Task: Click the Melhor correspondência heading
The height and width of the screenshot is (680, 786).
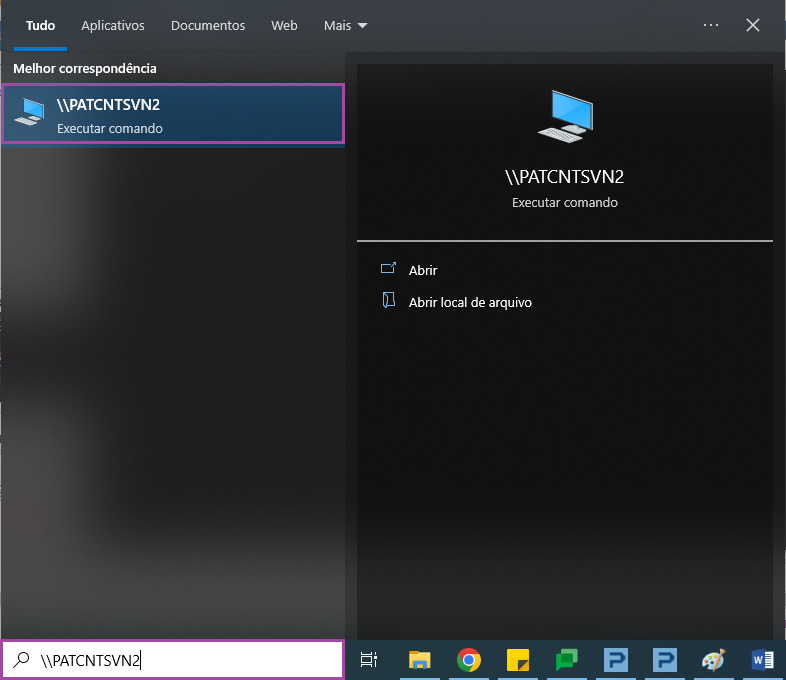Action: click(x=85, y=69)
